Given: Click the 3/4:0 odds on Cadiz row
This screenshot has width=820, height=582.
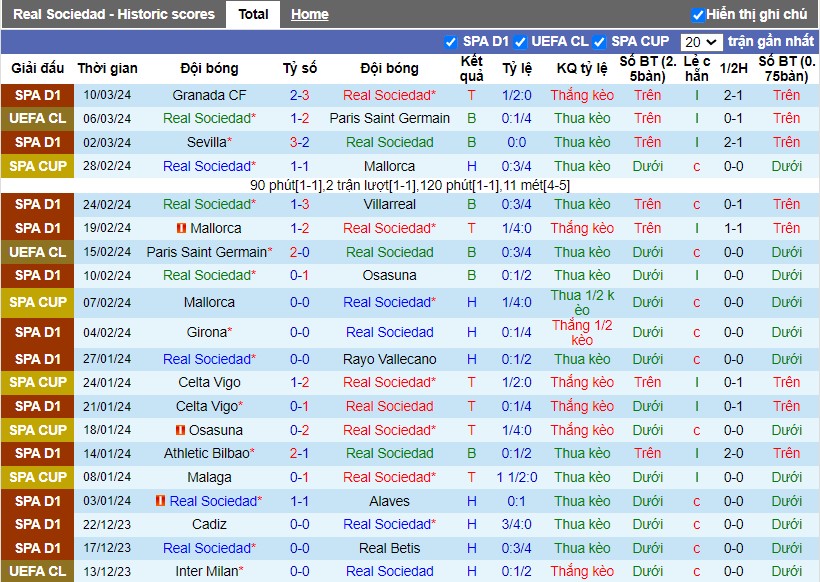Looking at the screenshot, I should tap(517, 524).
